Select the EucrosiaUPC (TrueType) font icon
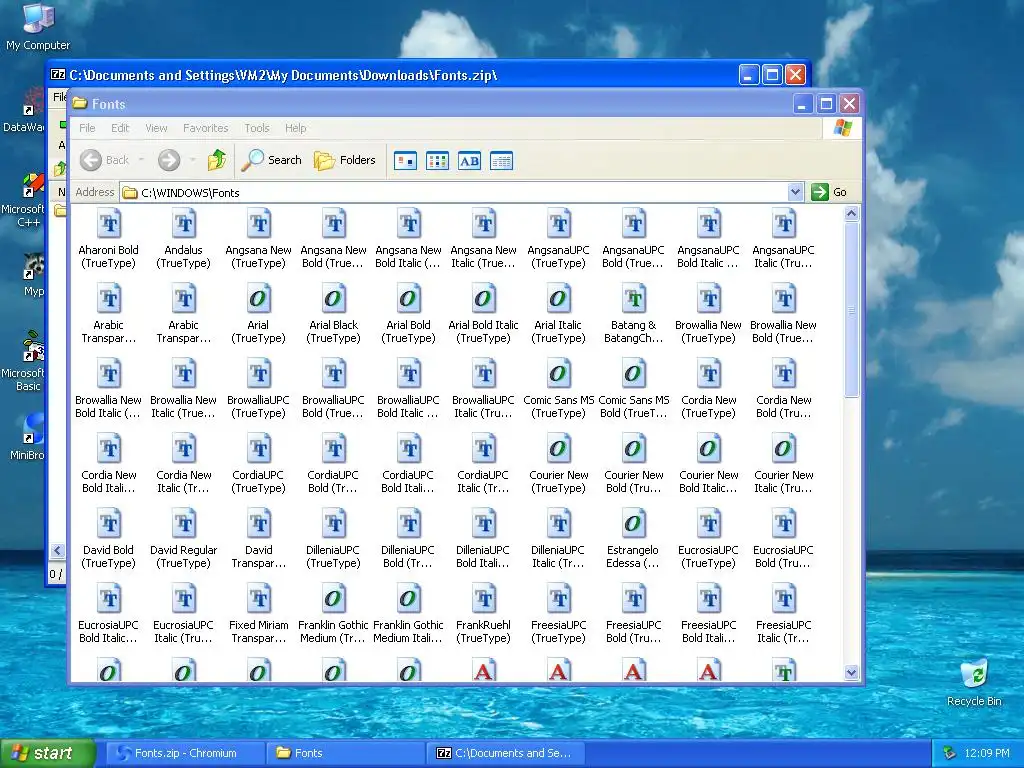 click(x=709, y=524)
